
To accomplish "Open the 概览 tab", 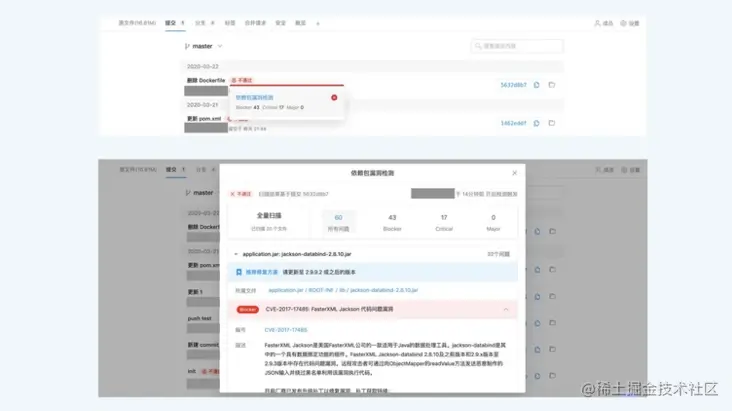I will coord(300,23).
